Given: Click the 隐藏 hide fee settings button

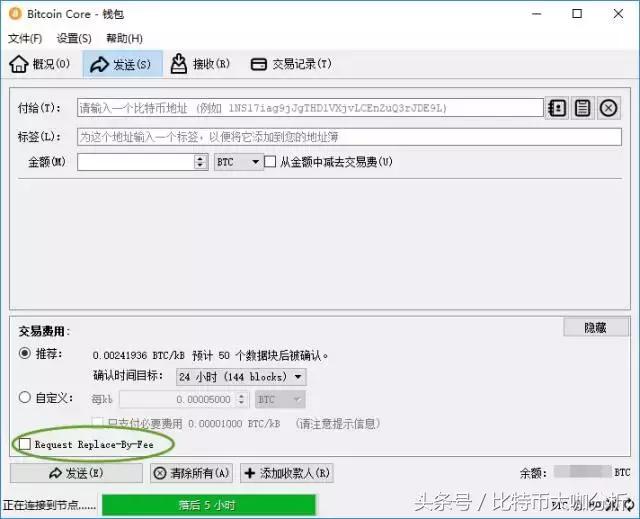Looking at the screenshot, I should click(596, 327).
